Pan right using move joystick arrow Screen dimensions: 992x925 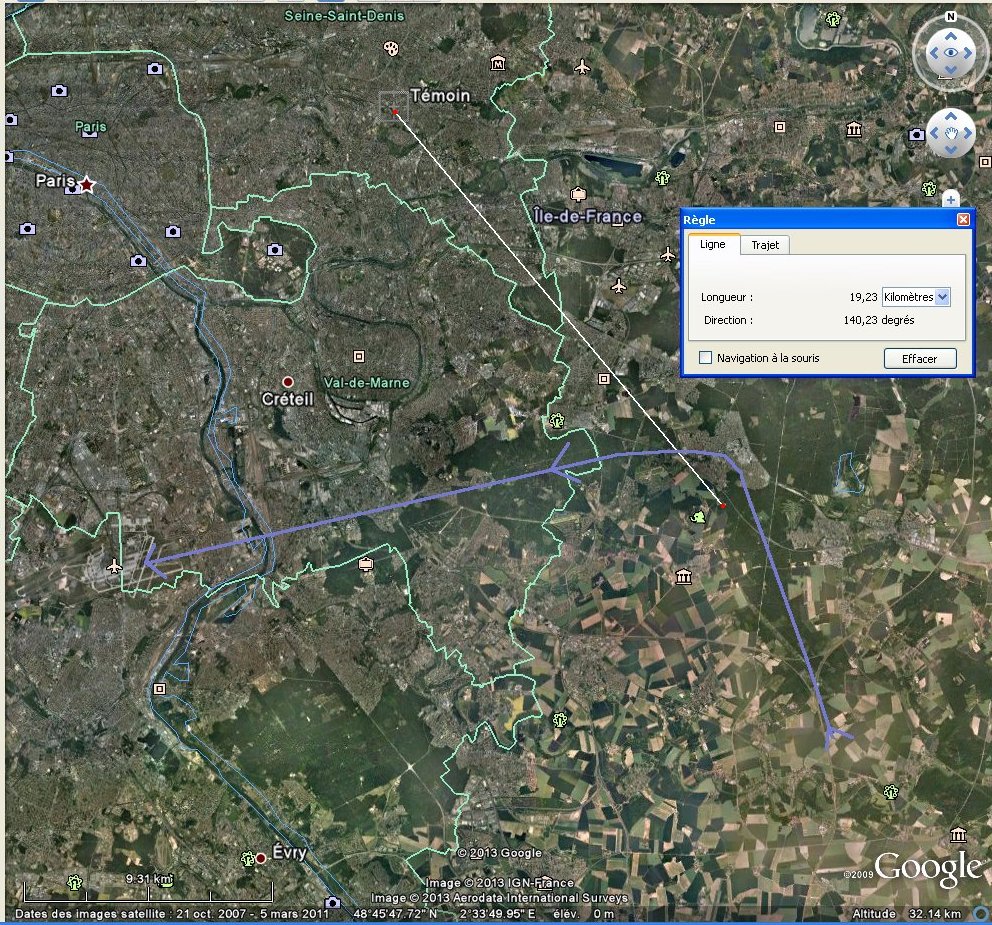(x=969, y=133)
